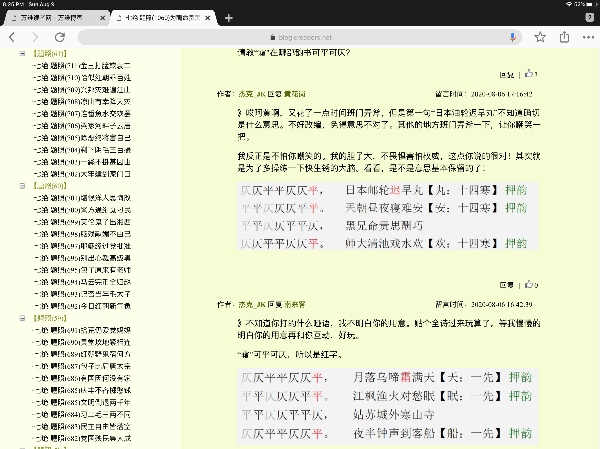Open sidebar post 七绝 题照(701)

click(82, 198)
